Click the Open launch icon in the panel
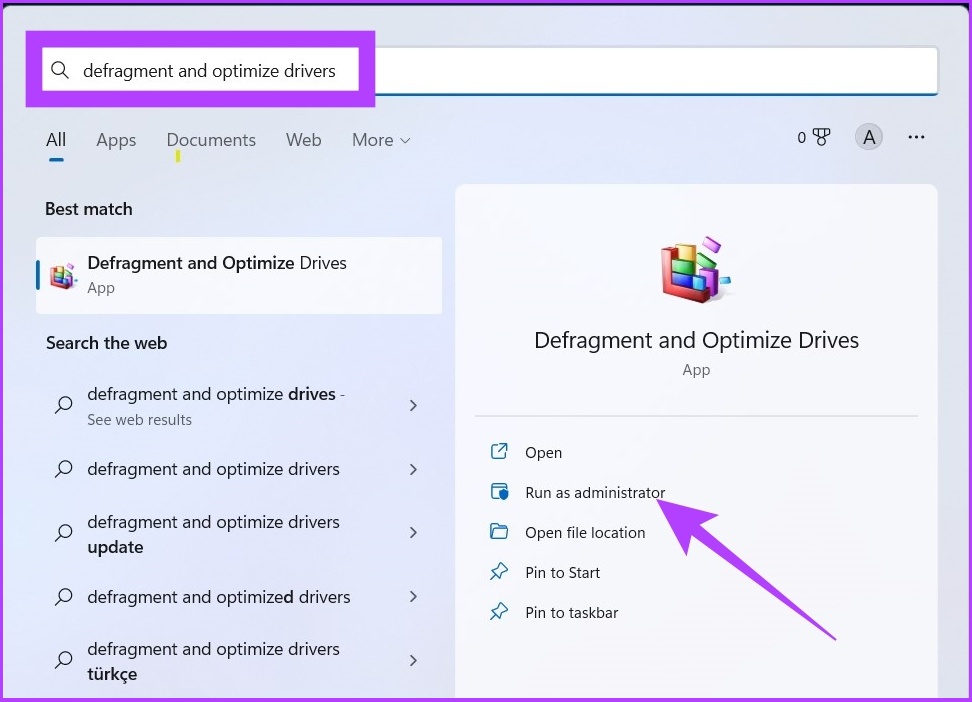The image size is (972, 702). point(499,452)
